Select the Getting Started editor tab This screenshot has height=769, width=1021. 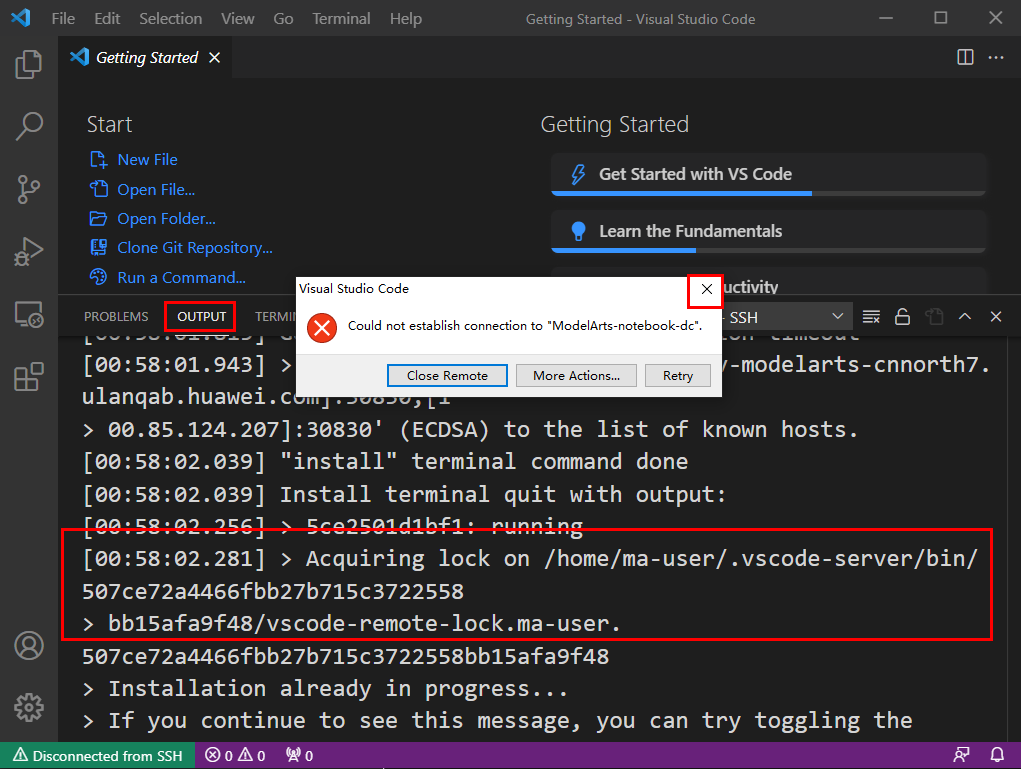point(145,58)
